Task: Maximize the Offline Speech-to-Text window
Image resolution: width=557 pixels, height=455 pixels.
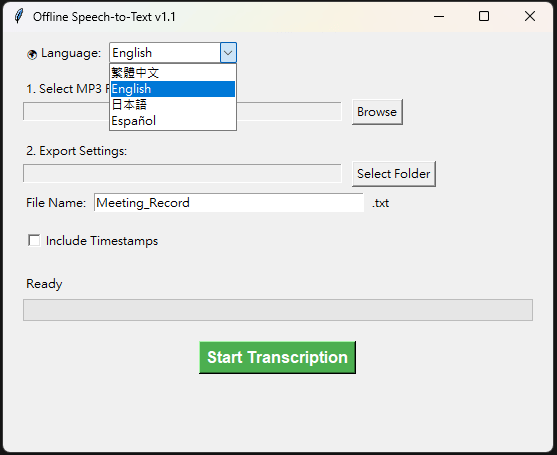Action: [x=484, y=16]
